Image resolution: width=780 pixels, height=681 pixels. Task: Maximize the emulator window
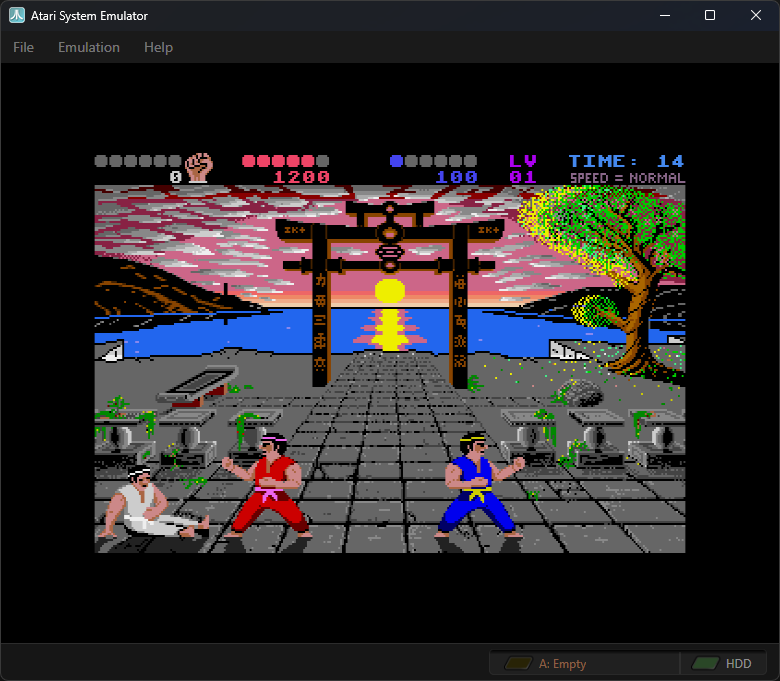tap(710, 15)
